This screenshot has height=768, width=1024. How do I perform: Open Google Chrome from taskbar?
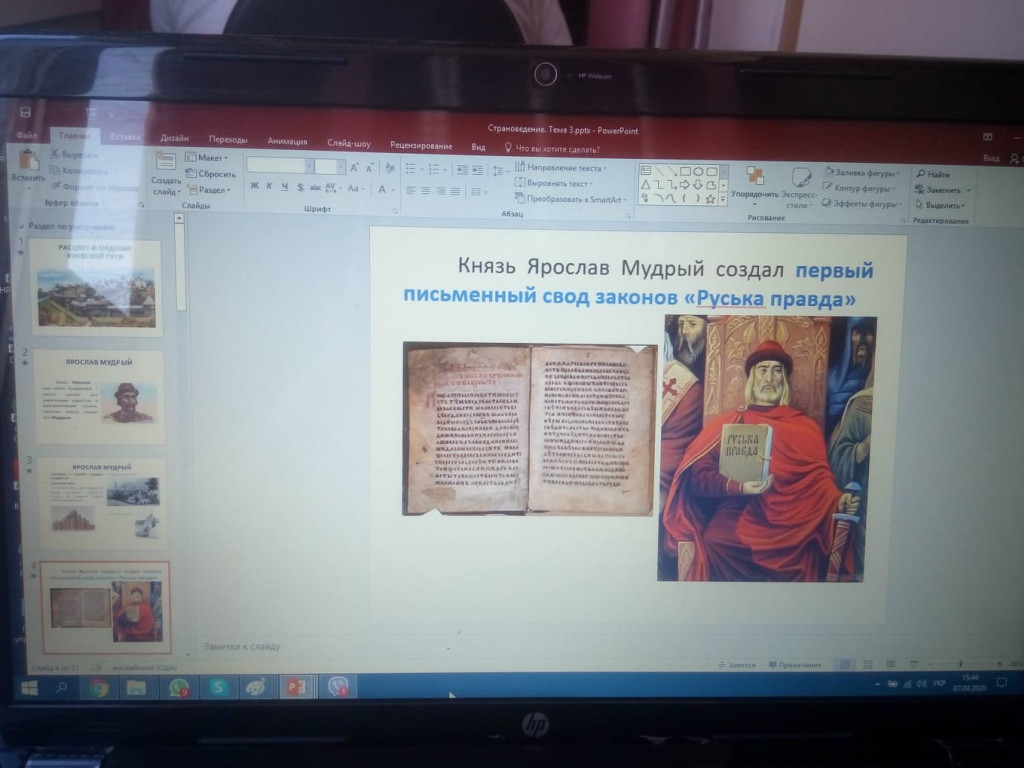coord(99,687)
